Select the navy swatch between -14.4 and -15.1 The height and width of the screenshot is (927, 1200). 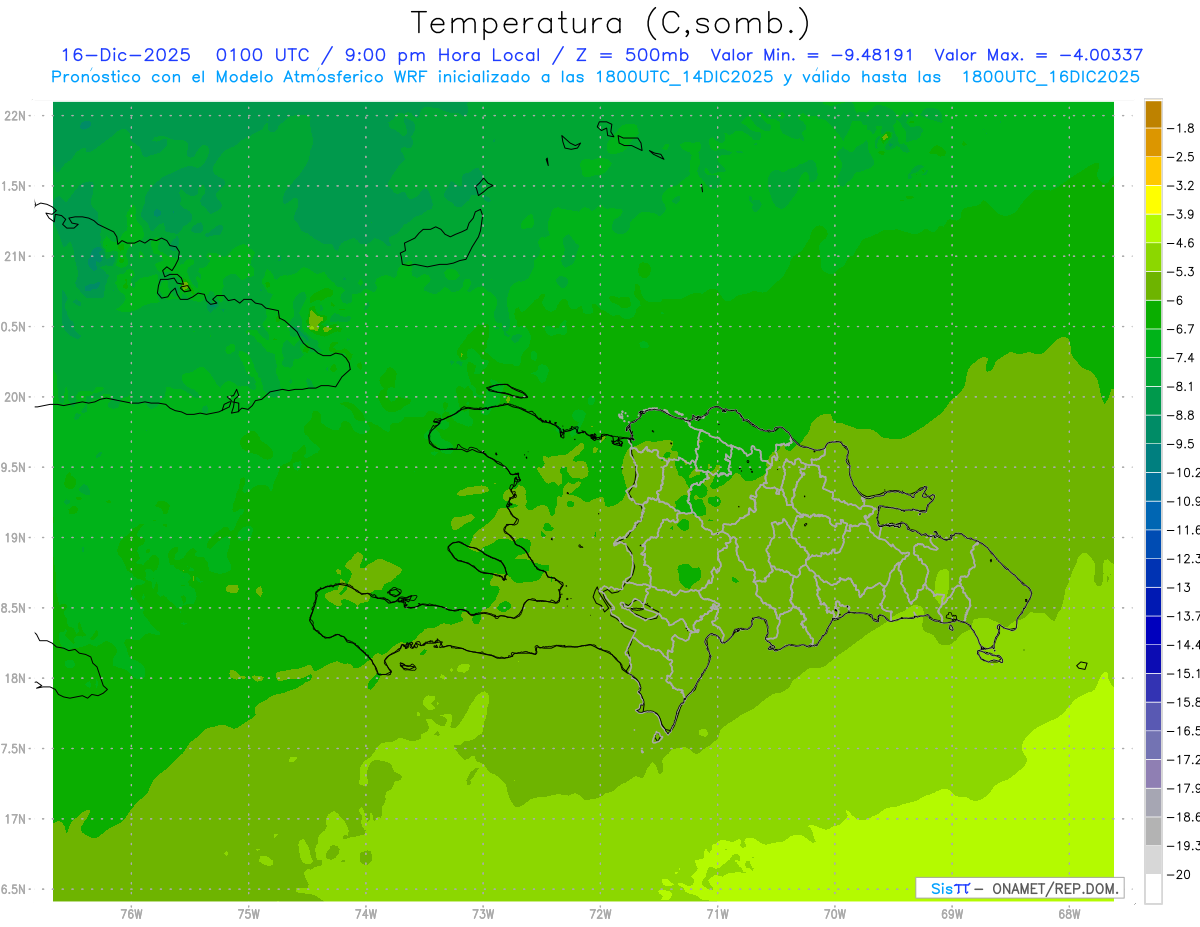[1153, 659]
